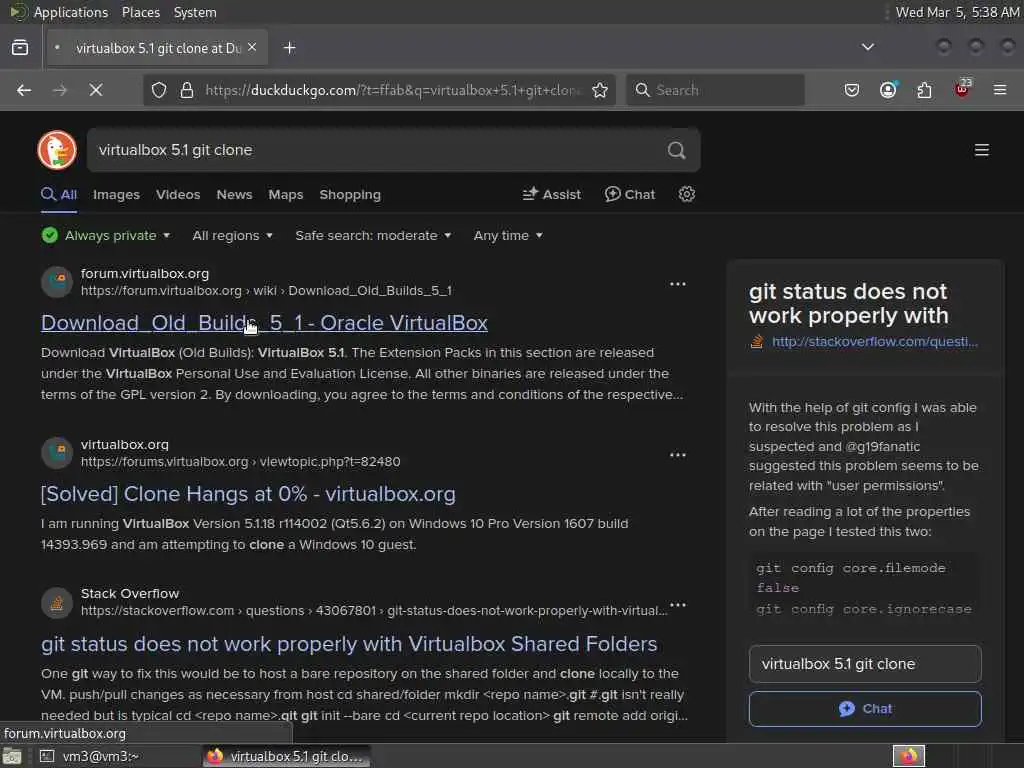Close the virtualbox 5.1 git clone tab
Image resolution: width=1024 pixels, height=768 pixels.
coord(252,47)
